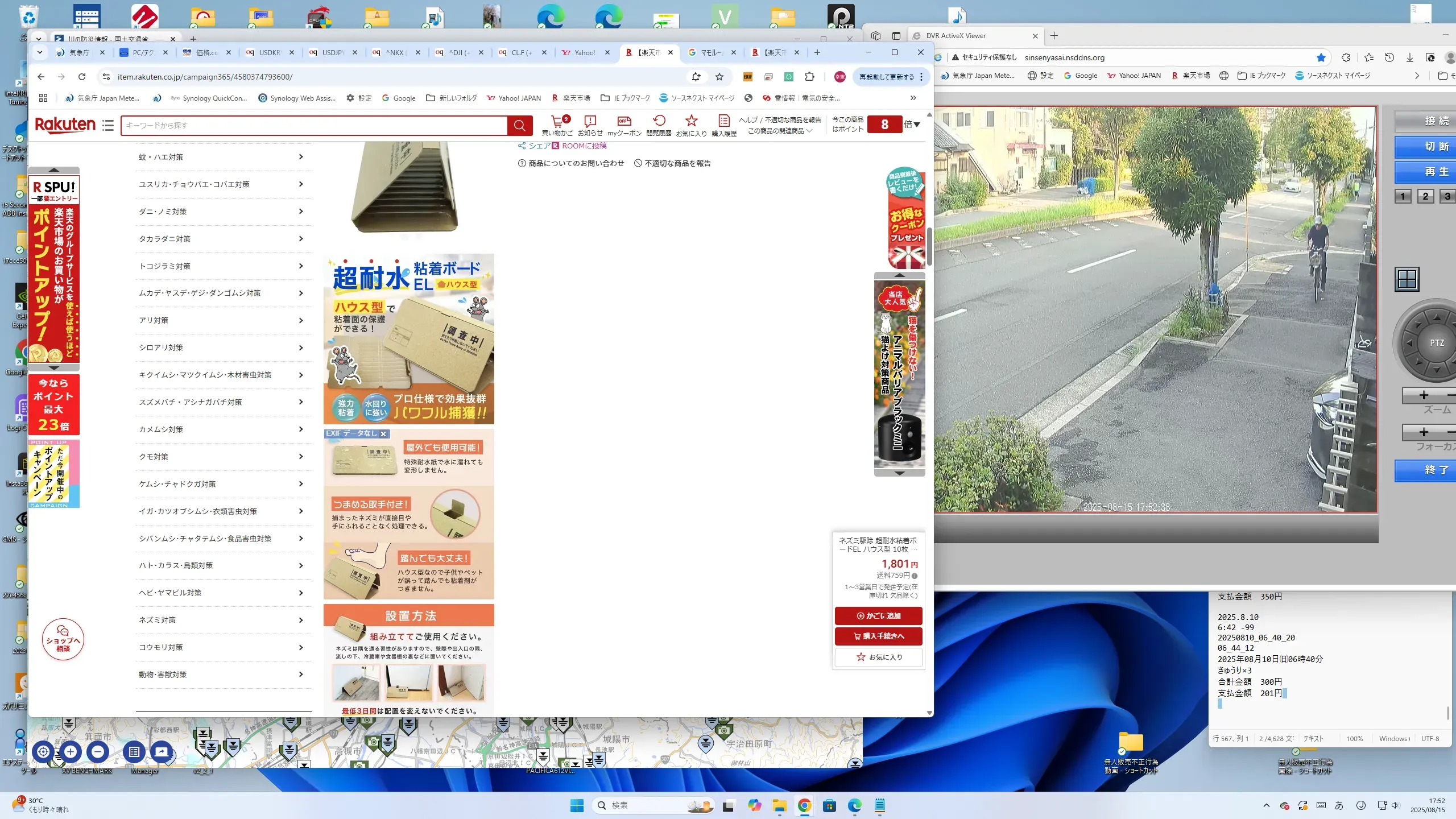
Task: Expand the コウモリ対策 category row
Action: (x=223, y=647)
